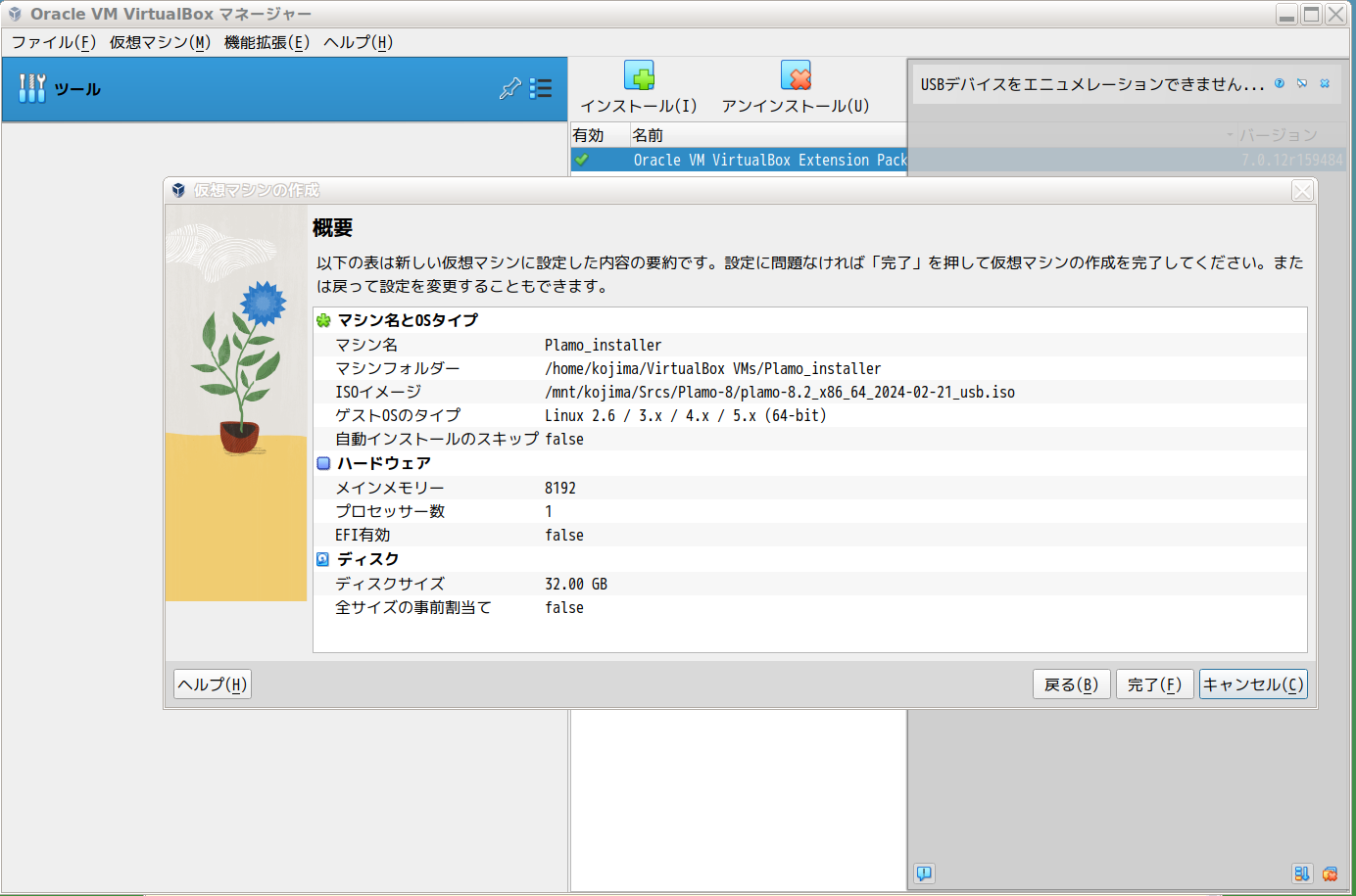Select the ハードウェア section header
This screenshot has height=896, width=1356.
tap(384, 463)
